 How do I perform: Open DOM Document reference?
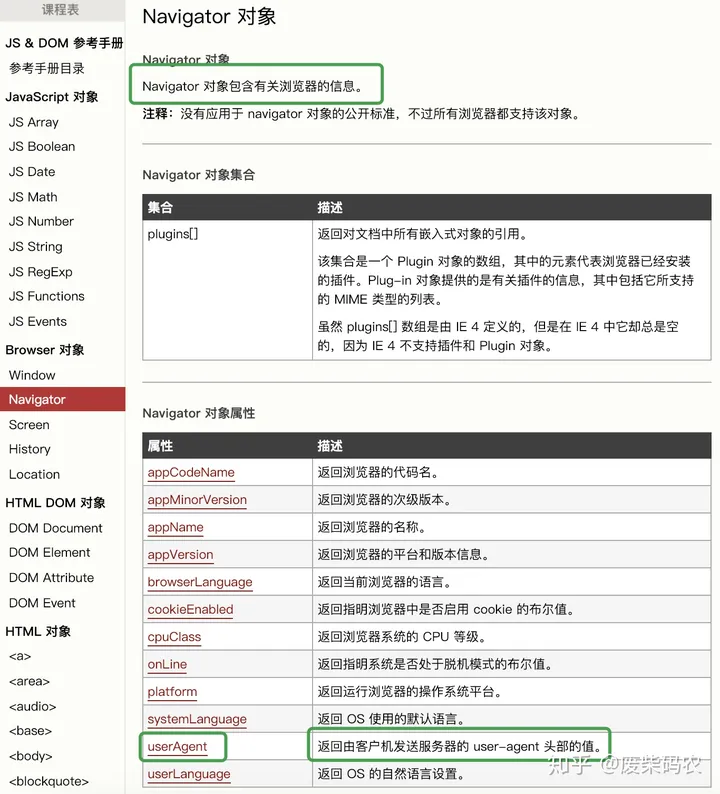[x=56, y=528]
